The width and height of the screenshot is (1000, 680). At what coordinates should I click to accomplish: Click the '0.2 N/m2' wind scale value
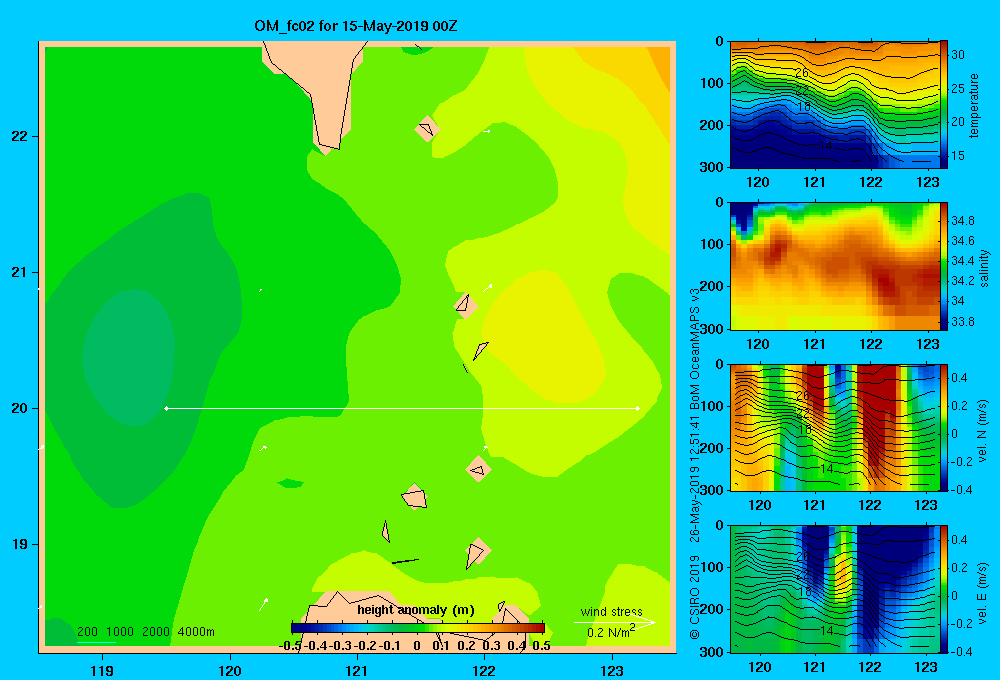(611, 632)
